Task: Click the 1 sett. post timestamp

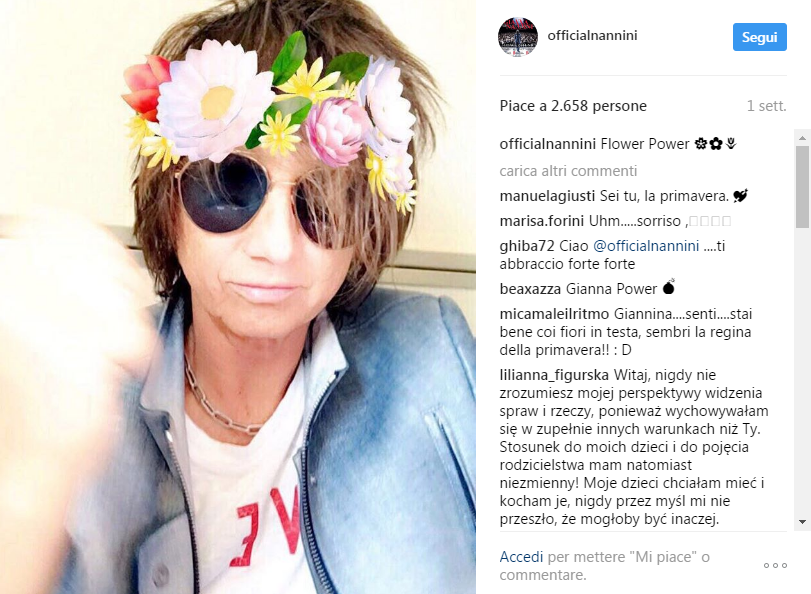Action: [x=767, y=106]
